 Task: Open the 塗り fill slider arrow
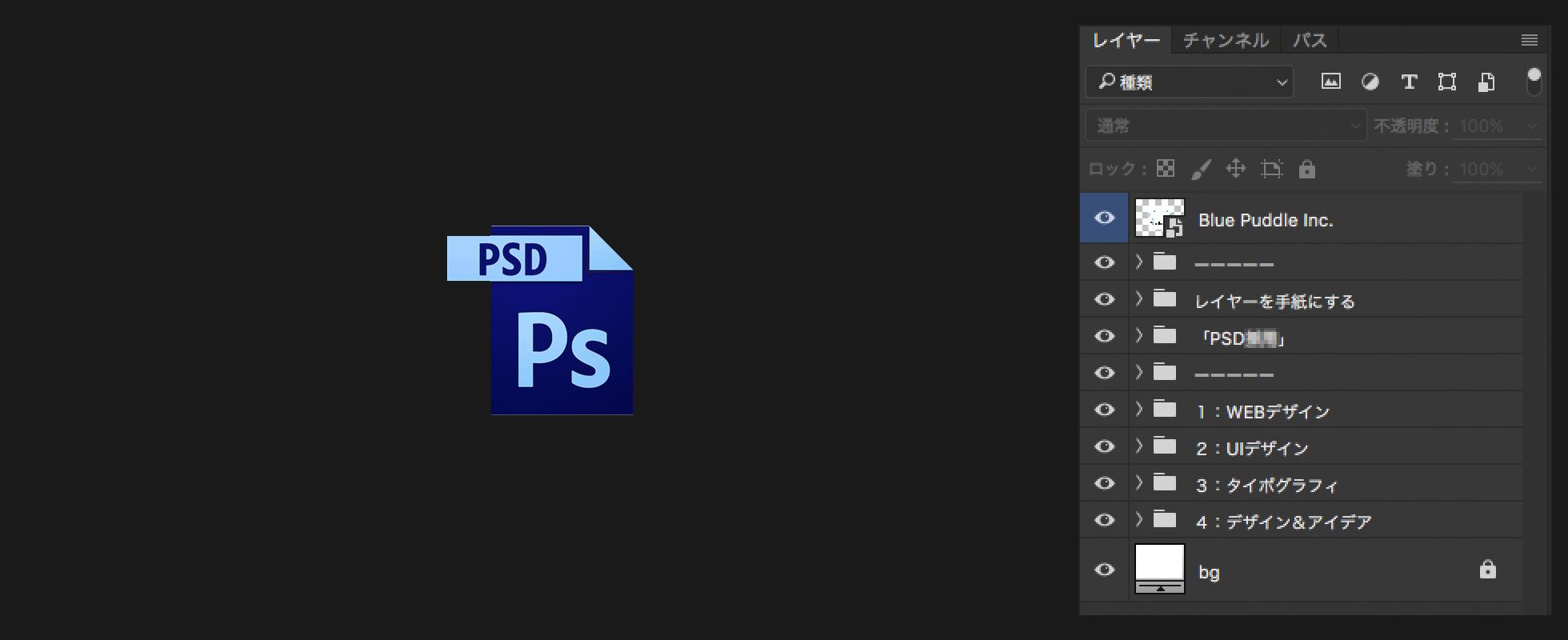click(1530, 169)
